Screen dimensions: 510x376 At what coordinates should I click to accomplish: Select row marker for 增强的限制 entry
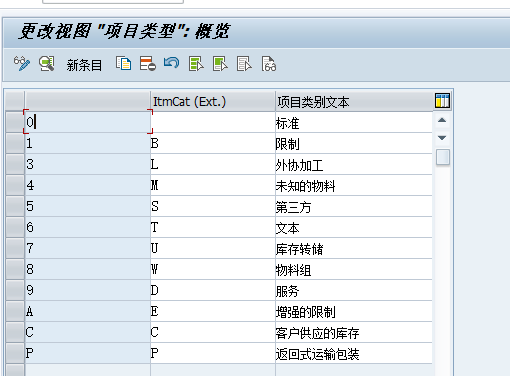[15, 311]
